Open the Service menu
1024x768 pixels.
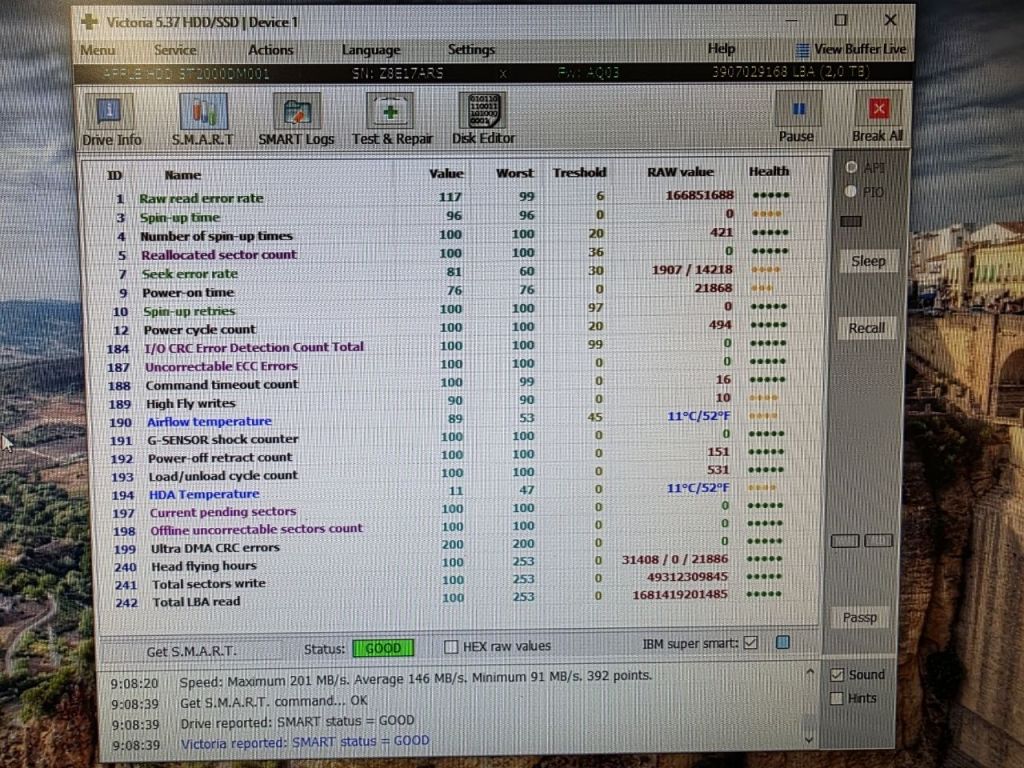(175, 50)
